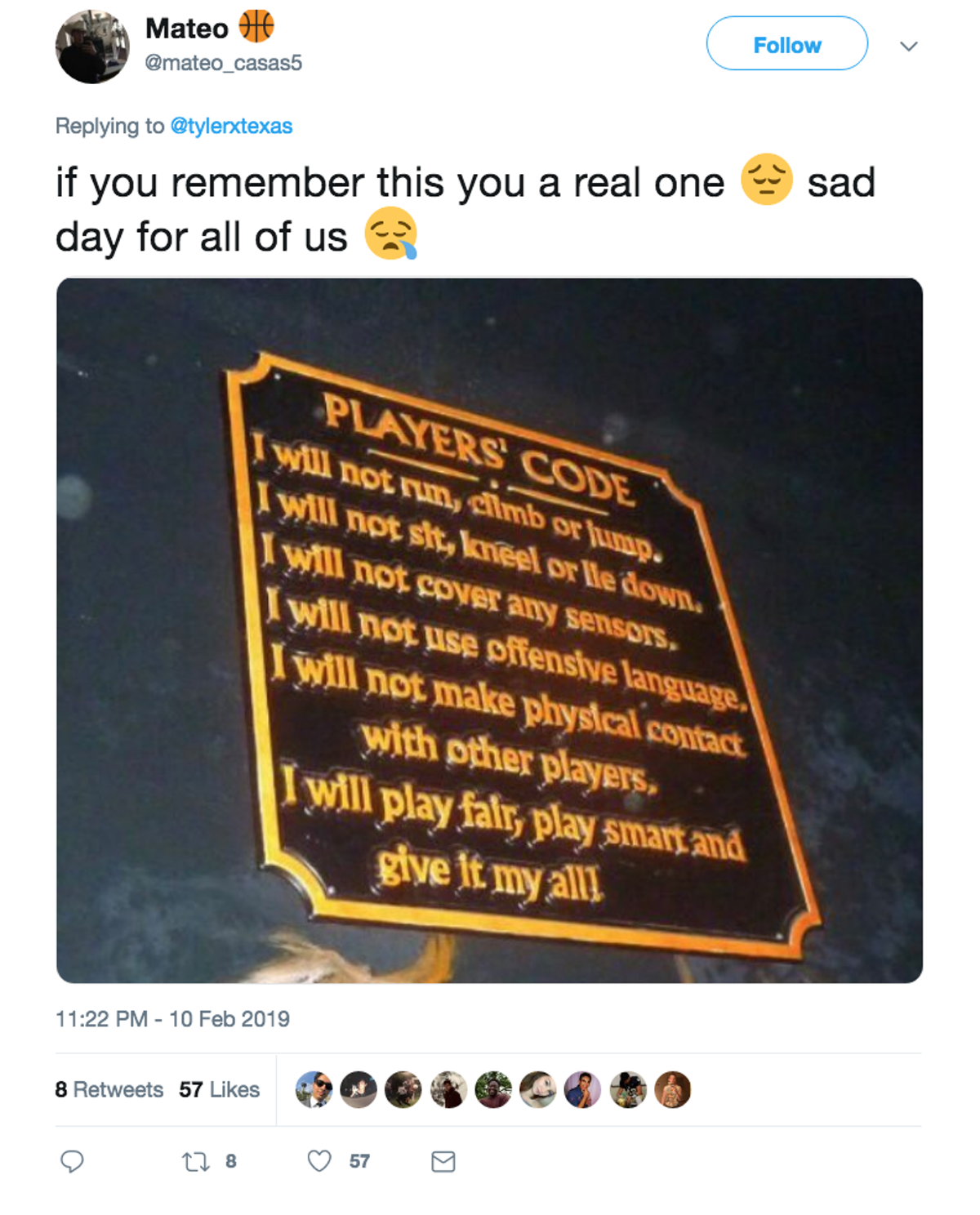The height and width of the screenshot is (1215, 980).
Task: Click the Follow button
Action: click(x=787, y=44)
